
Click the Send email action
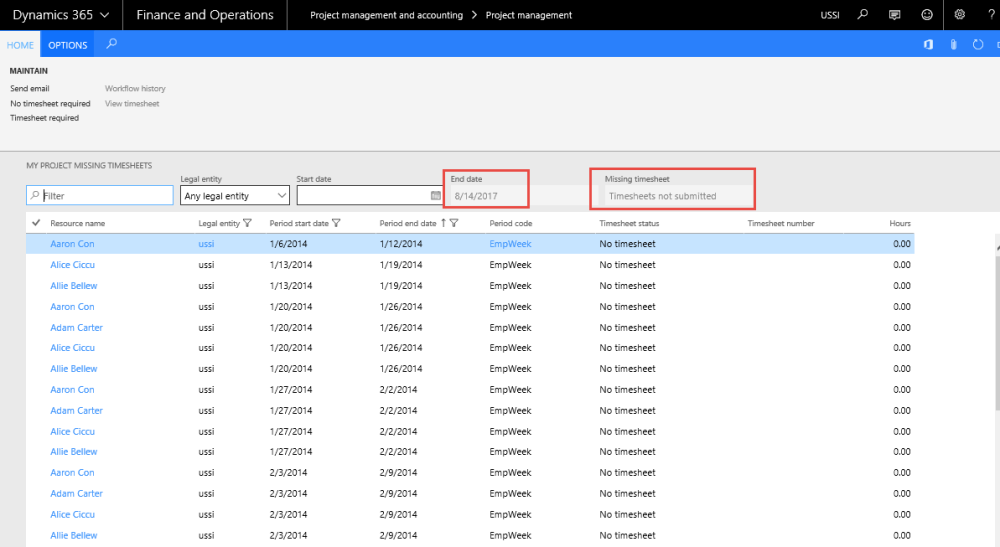tap(30, 89)
